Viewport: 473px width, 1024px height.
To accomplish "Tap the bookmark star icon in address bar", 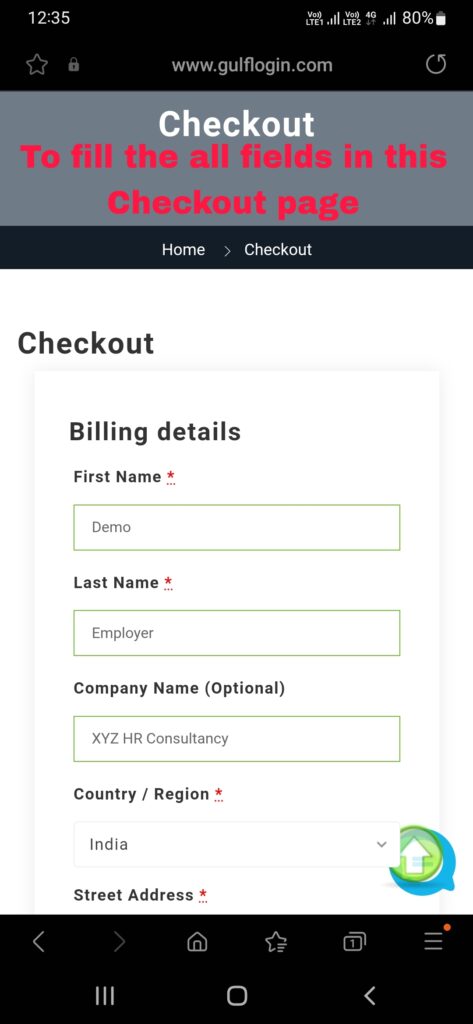I will click(x=37, y=65).
